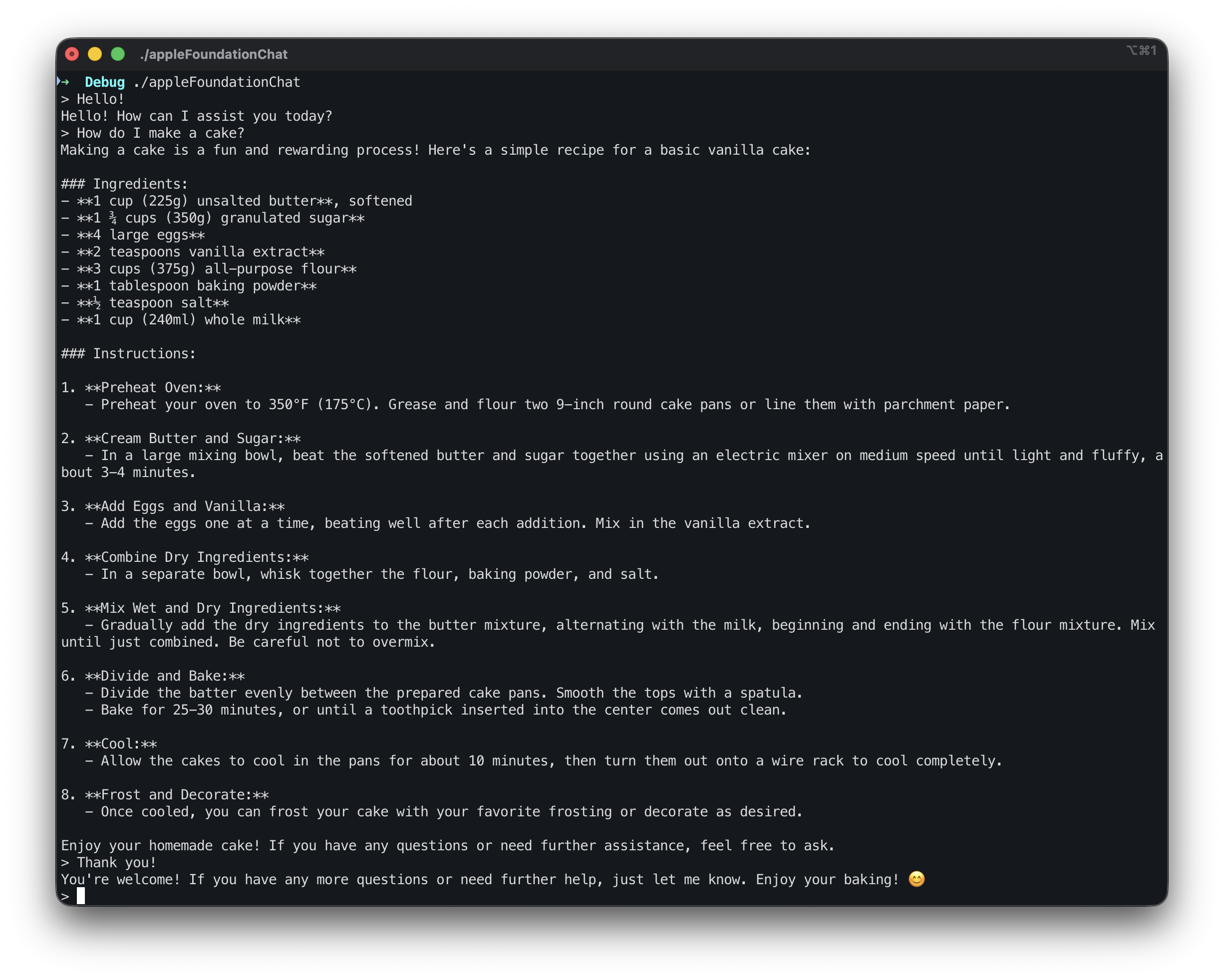Click the ./appleFoundationChat window title text

pos(214,54)
